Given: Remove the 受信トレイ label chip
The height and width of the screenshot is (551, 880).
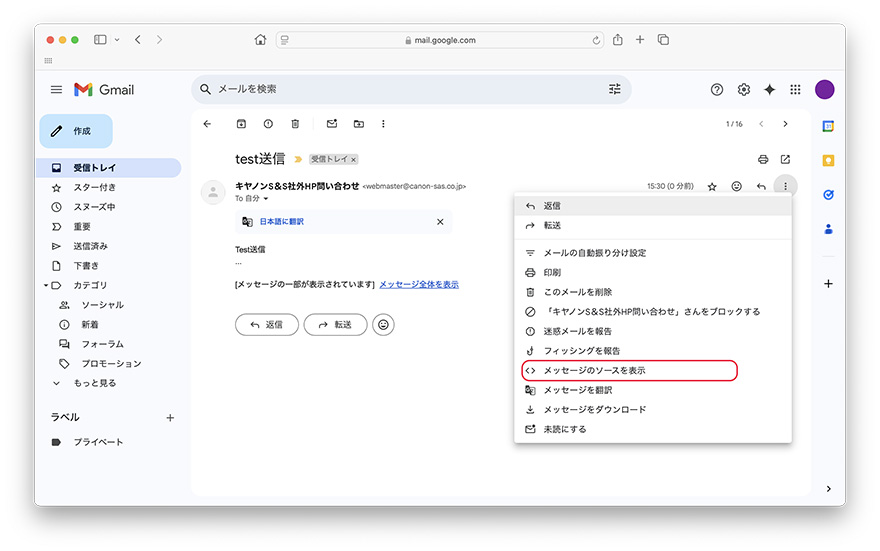Looking at the screenshot, I should coord(354,160).
